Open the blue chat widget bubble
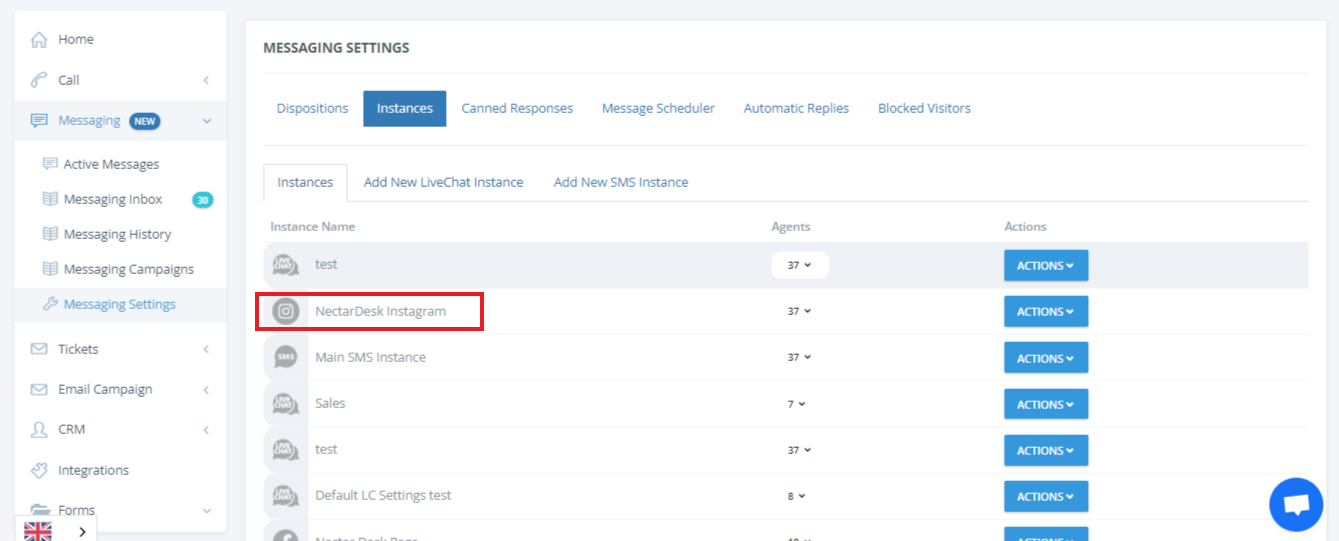This screenshot has height=541, width=1339. (x=1296, y=505)
